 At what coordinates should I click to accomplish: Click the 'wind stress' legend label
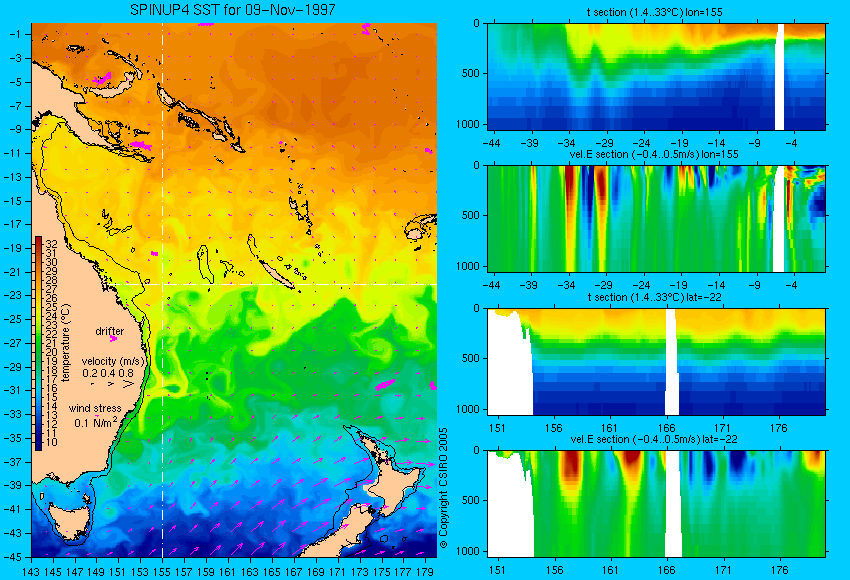[x=95, y=409]
